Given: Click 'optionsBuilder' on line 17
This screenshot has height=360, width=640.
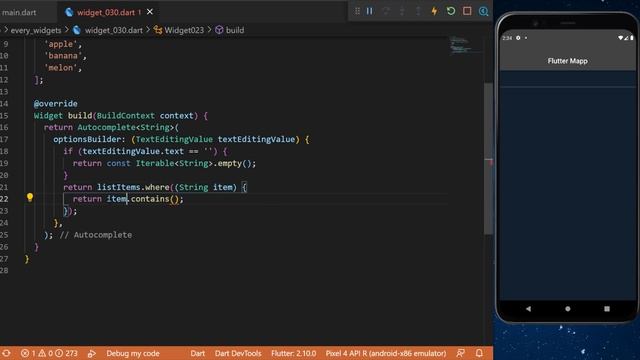Looking at the screenshot, I should coord(87,139).
